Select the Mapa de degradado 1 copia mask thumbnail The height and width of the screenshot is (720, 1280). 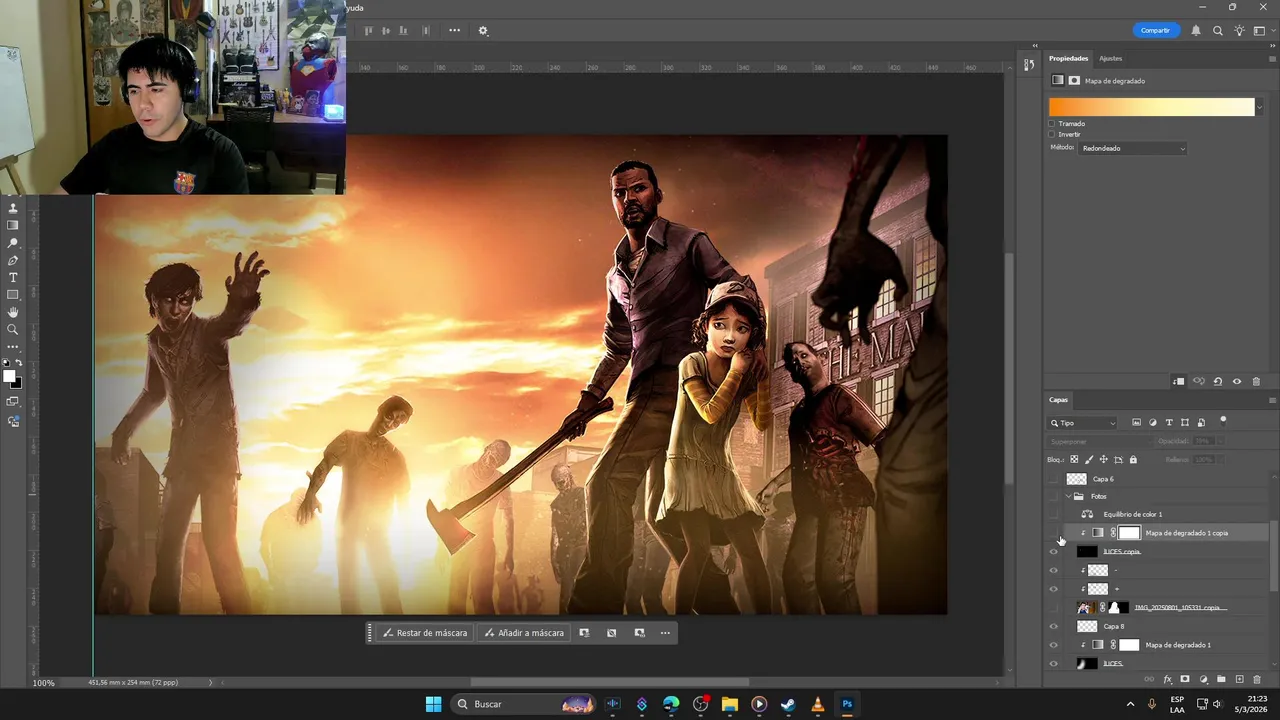[1129, 533]
